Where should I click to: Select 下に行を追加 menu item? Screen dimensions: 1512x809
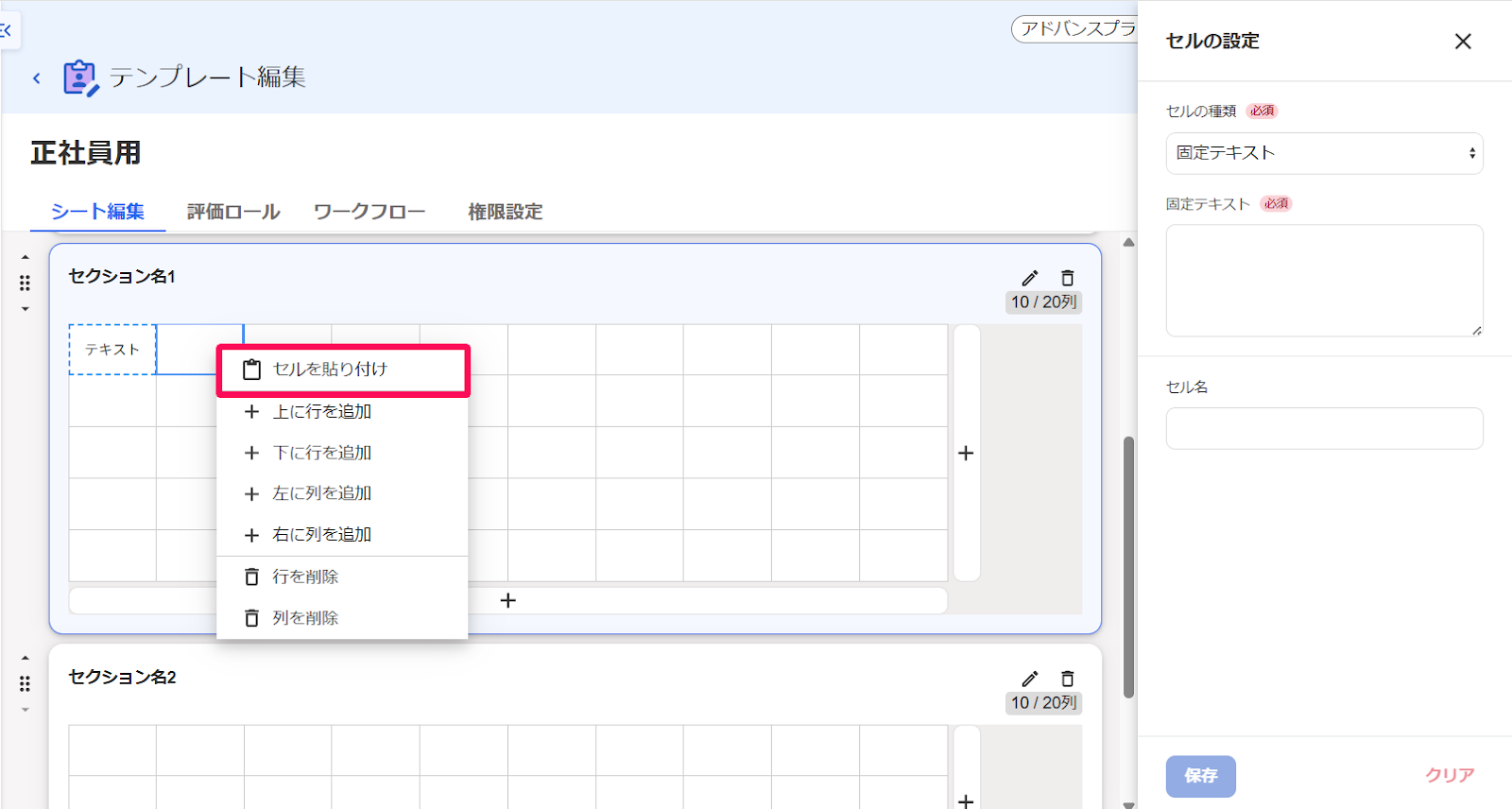(342, 453)
